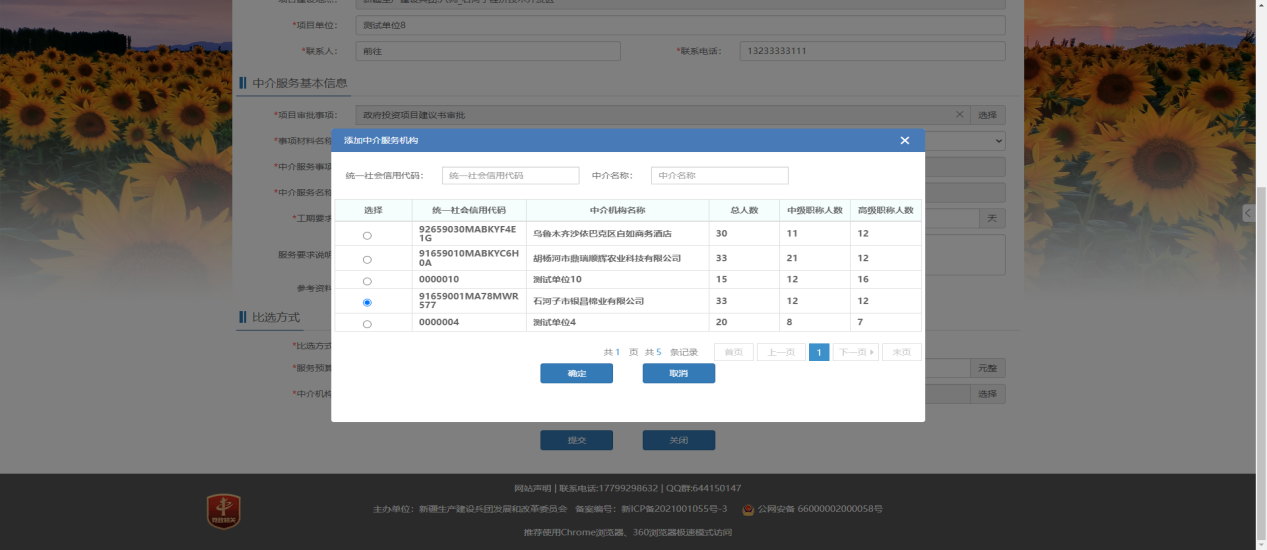The height and width of the screenshot is (550, 1267).
Task: Open the dropdown behind dialog at right edge
Action: click(996, 141)
